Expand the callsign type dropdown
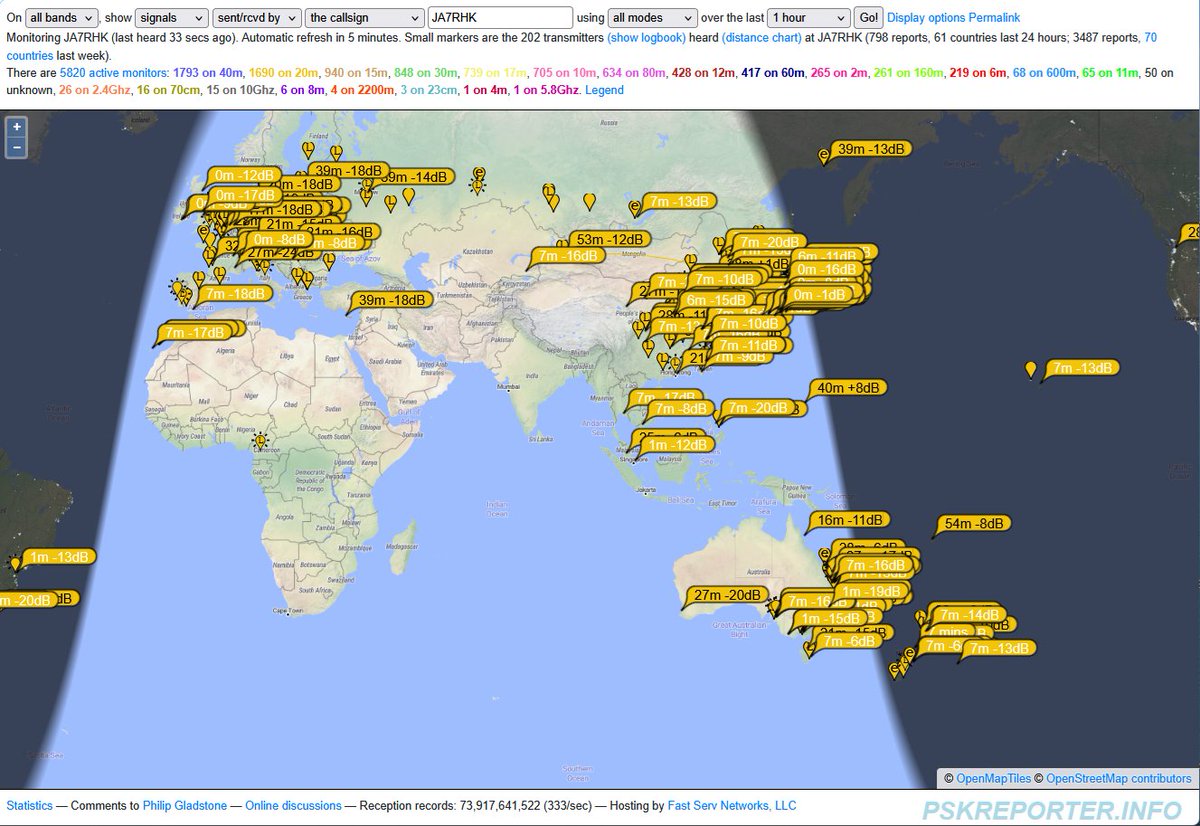This screenshot has height=826, width=1200. (x=364, y=18)
